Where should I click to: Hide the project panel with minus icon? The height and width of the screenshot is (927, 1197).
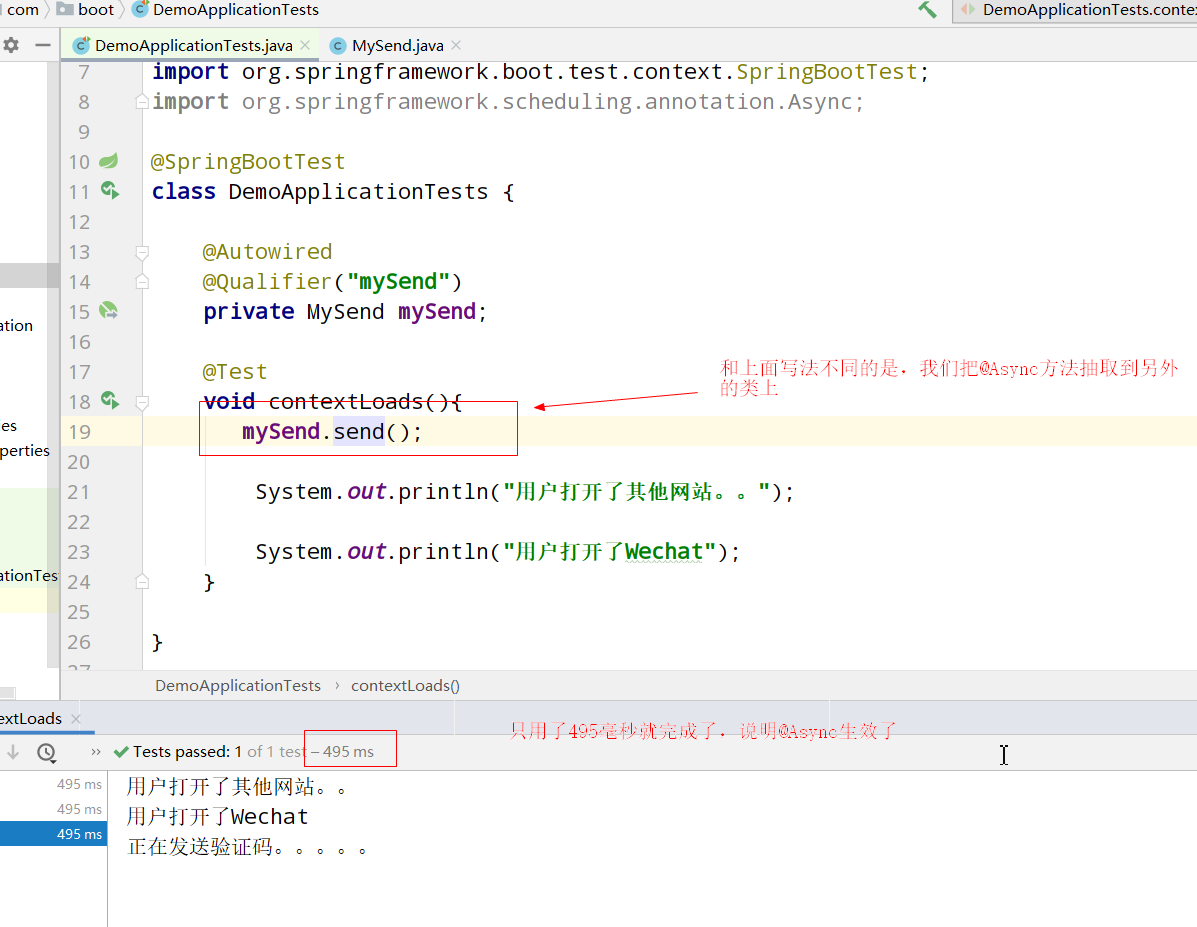[x=43, y=45]
